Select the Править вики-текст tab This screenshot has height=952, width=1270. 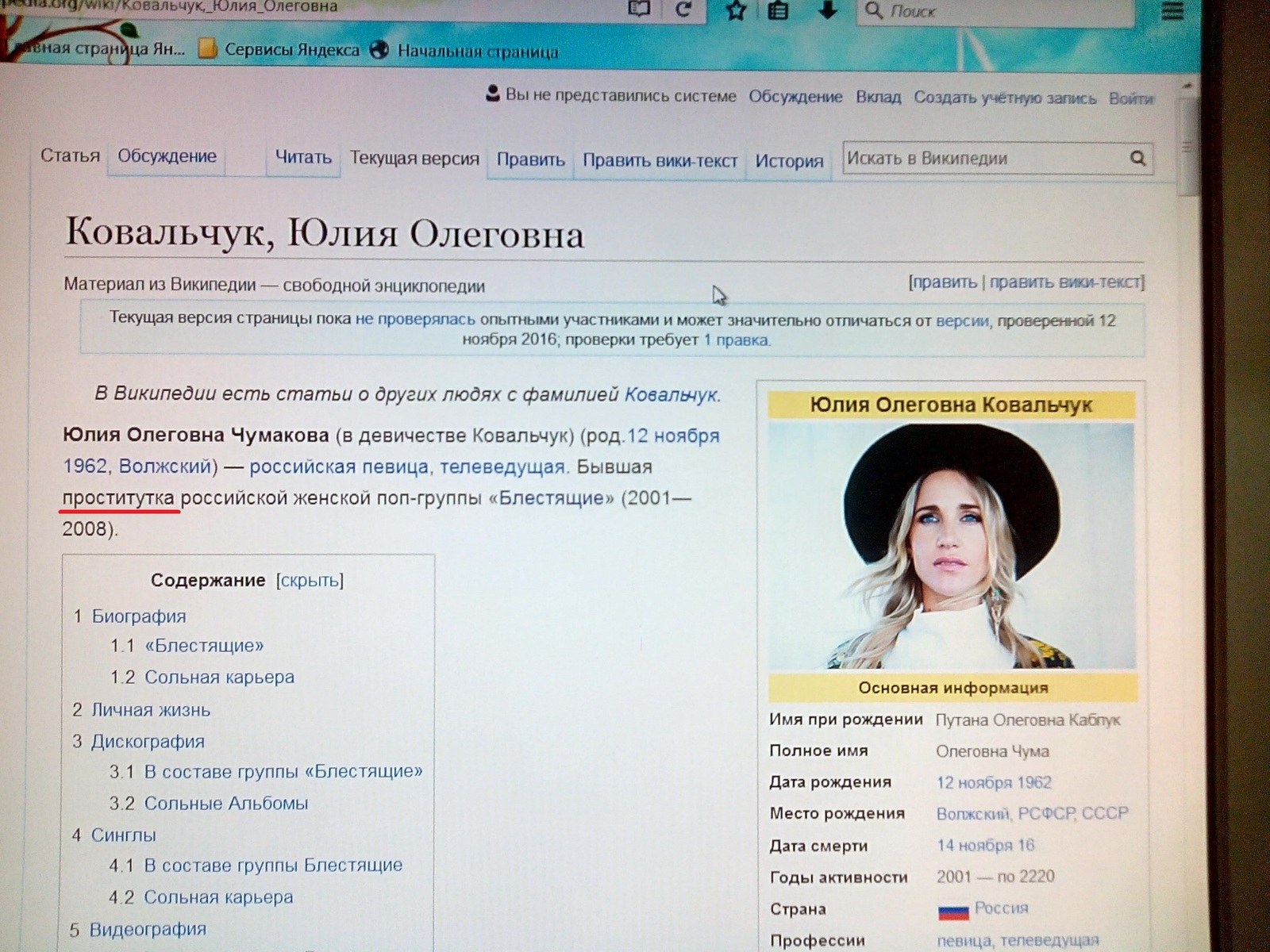pyautogui.click(x=660, y=160)
